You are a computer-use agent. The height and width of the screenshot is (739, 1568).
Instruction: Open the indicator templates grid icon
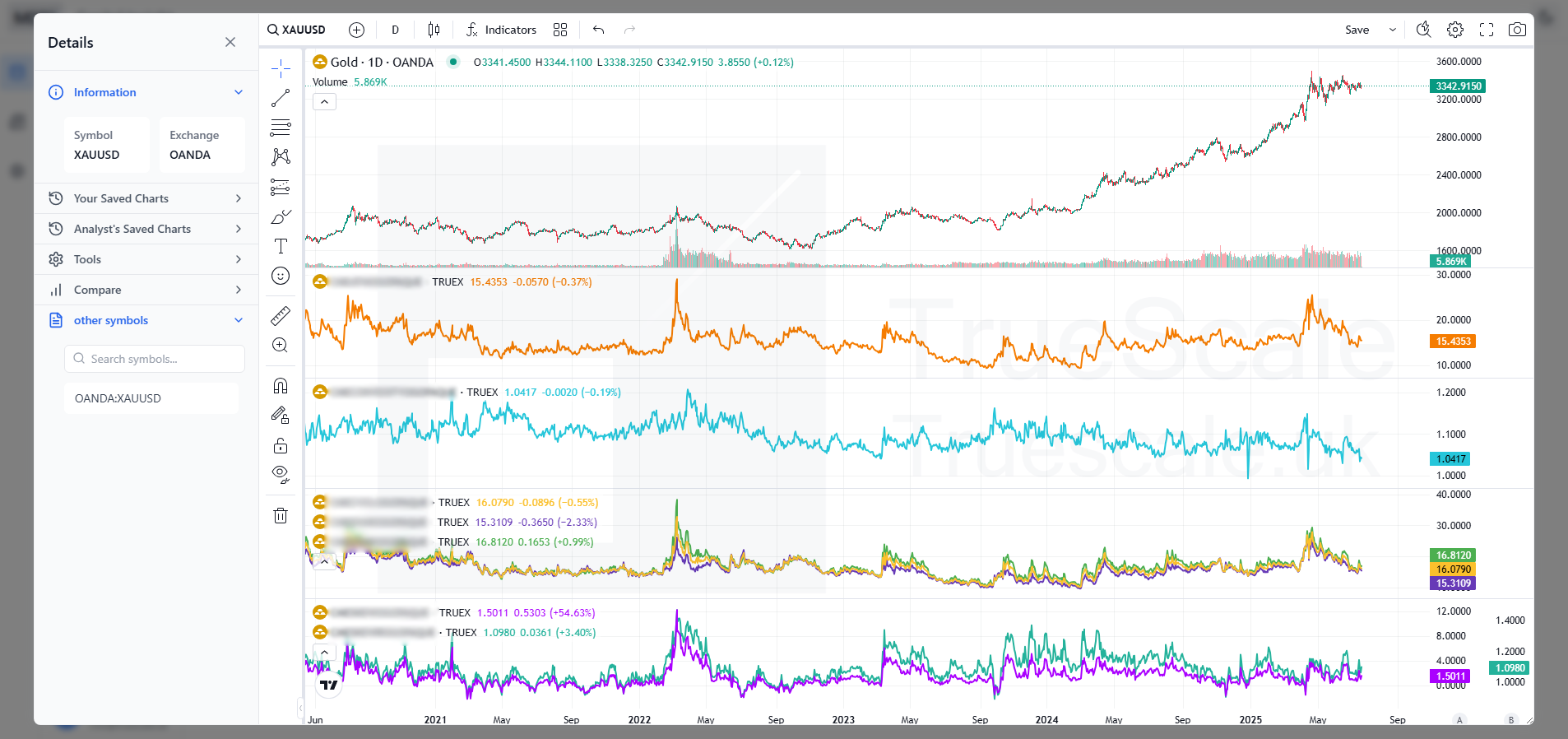click(560, 30)
